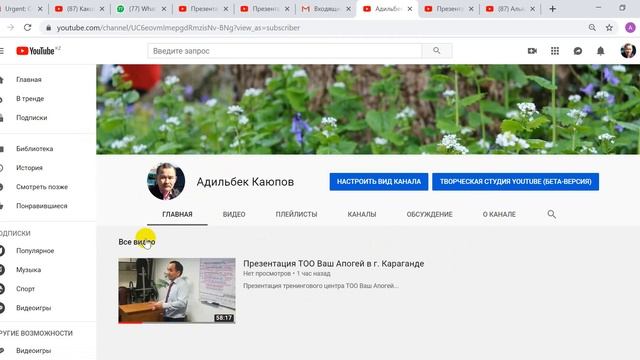
Task: Select the ГЛАВНАЯ channel tab
Action: (x=177, y=214)
